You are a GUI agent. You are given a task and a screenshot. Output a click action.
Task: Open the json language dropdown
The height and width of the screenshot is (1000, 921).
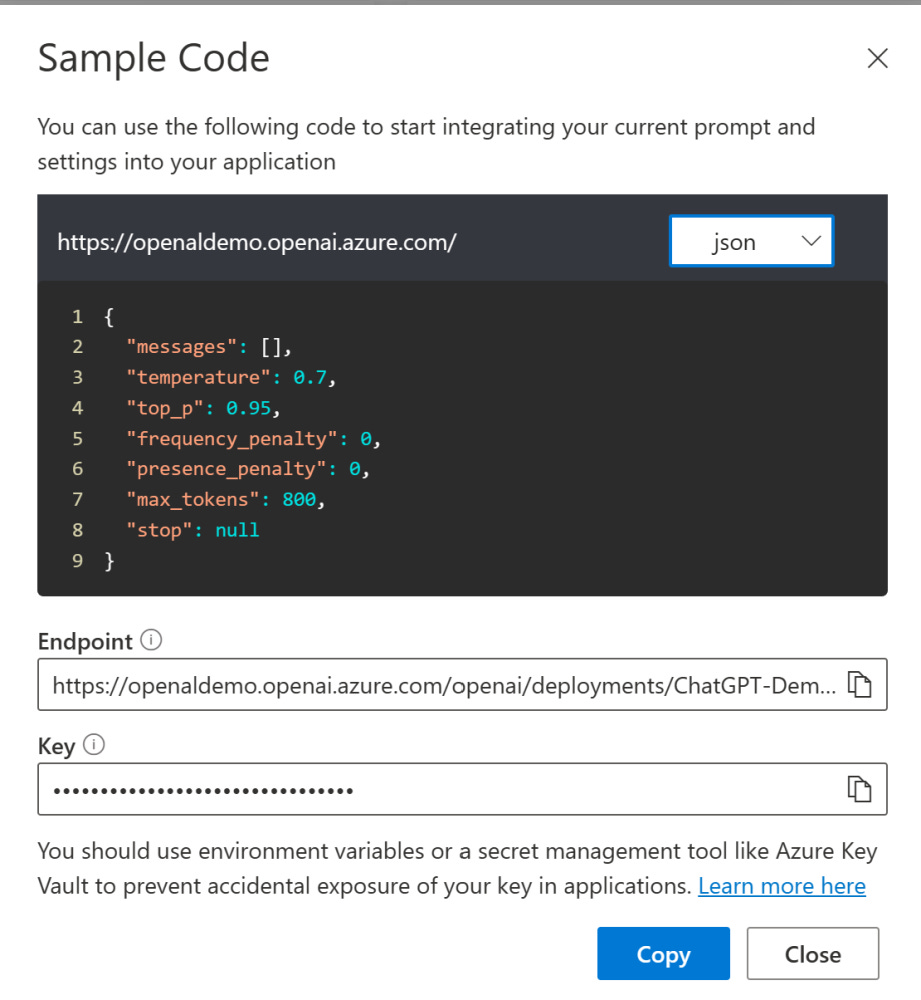pos(751,242)
